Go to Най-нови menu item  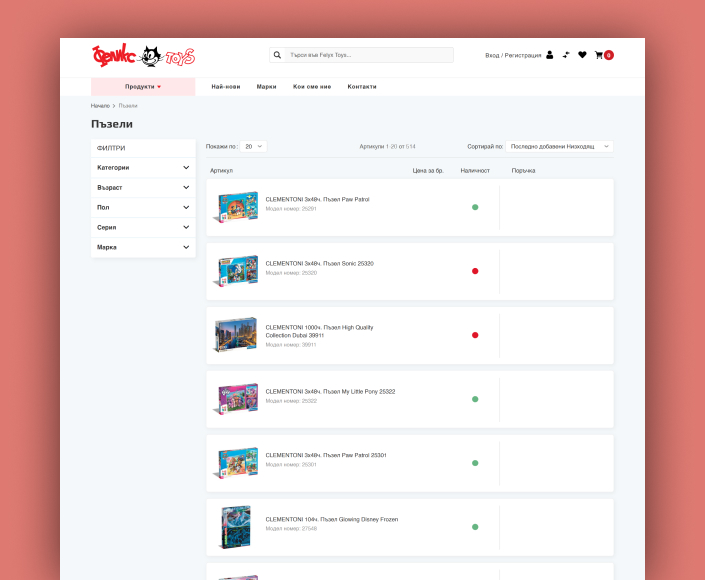[x=225, y=87]
